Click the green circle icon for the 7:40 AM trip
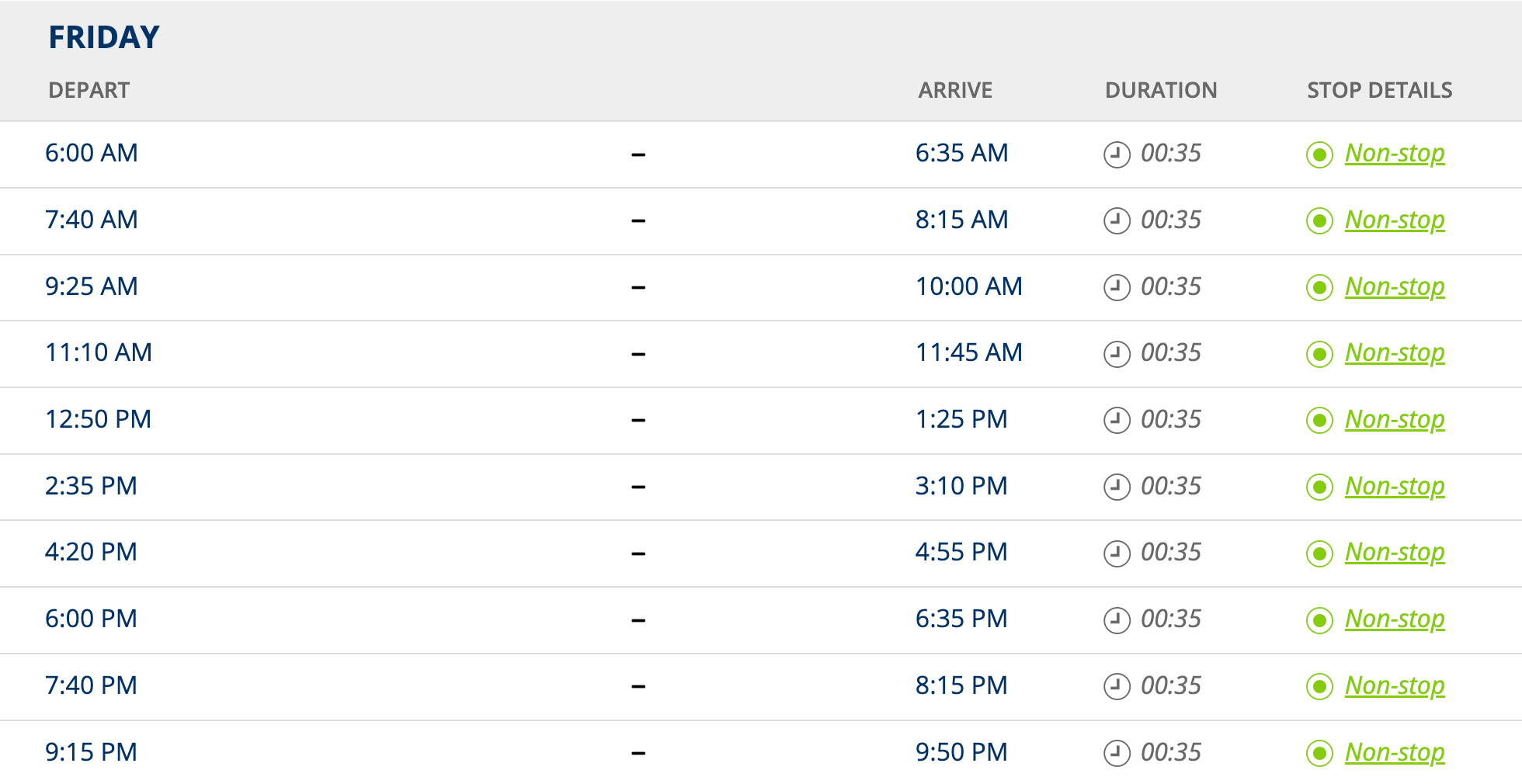Viewport: 1522px width, 784px height. [x=1319, y=221]
